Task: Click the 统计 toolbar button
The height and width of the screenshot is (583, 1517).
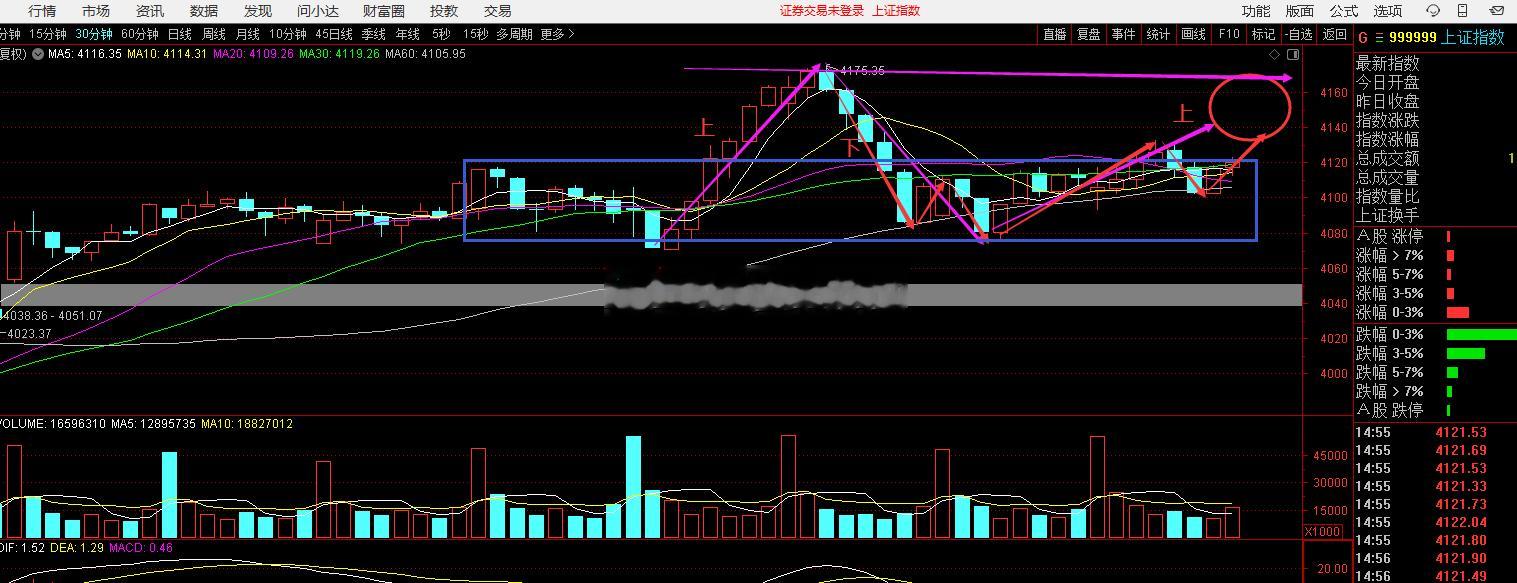Action: [1158, 34]
